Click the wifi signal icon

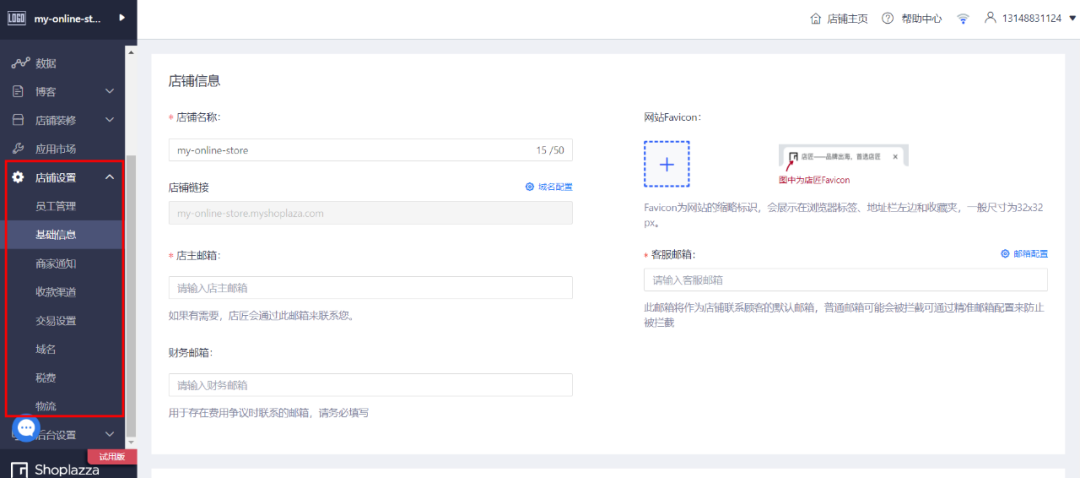pos(963,19)
